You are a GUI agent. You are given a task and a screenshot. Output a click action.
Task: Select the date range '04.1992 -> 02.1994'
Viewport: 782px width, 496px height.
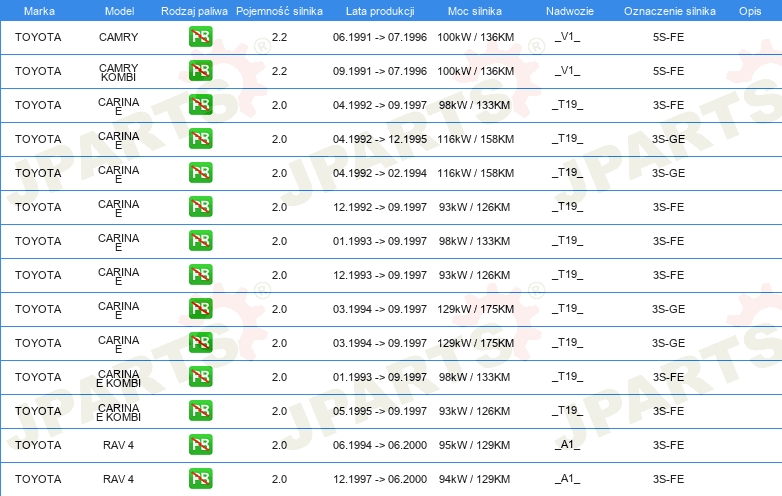click(380, 173)
